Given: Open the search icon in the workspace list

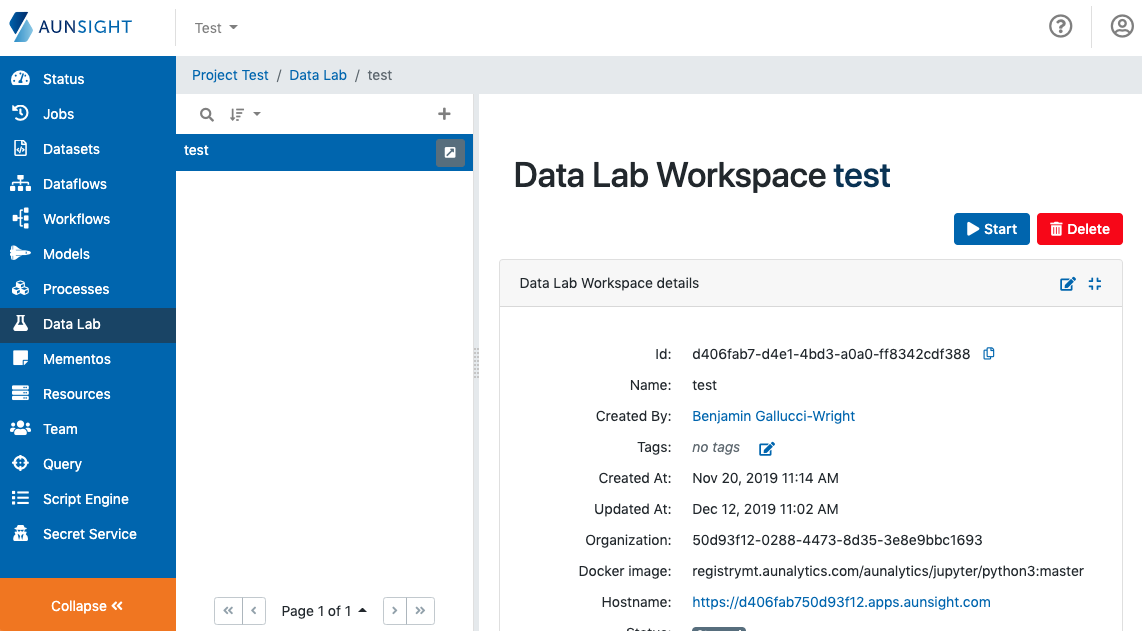Looking at the screenshot, I should pos(206,114).
